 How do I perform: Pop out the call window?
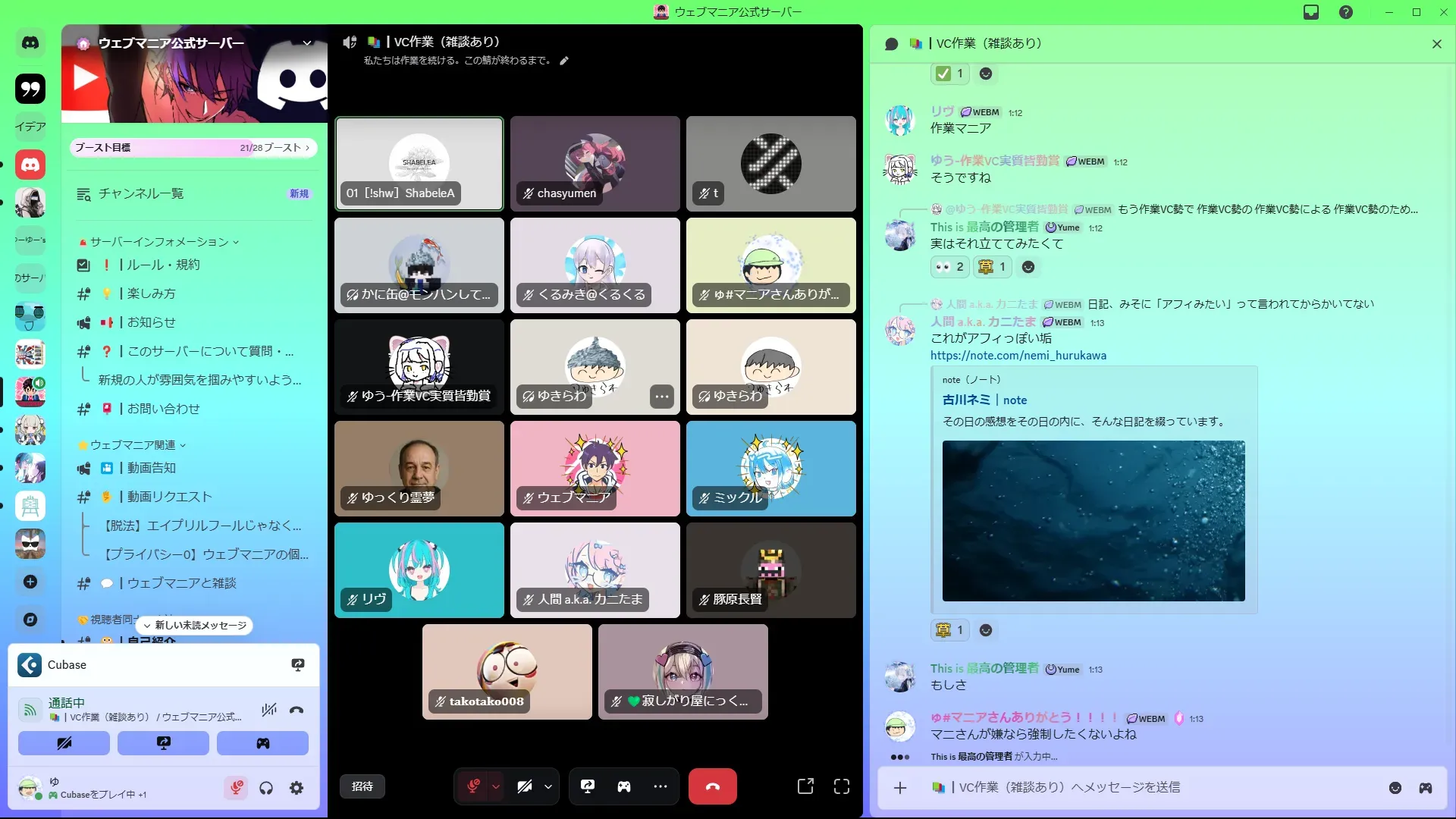tap(805, 786)
